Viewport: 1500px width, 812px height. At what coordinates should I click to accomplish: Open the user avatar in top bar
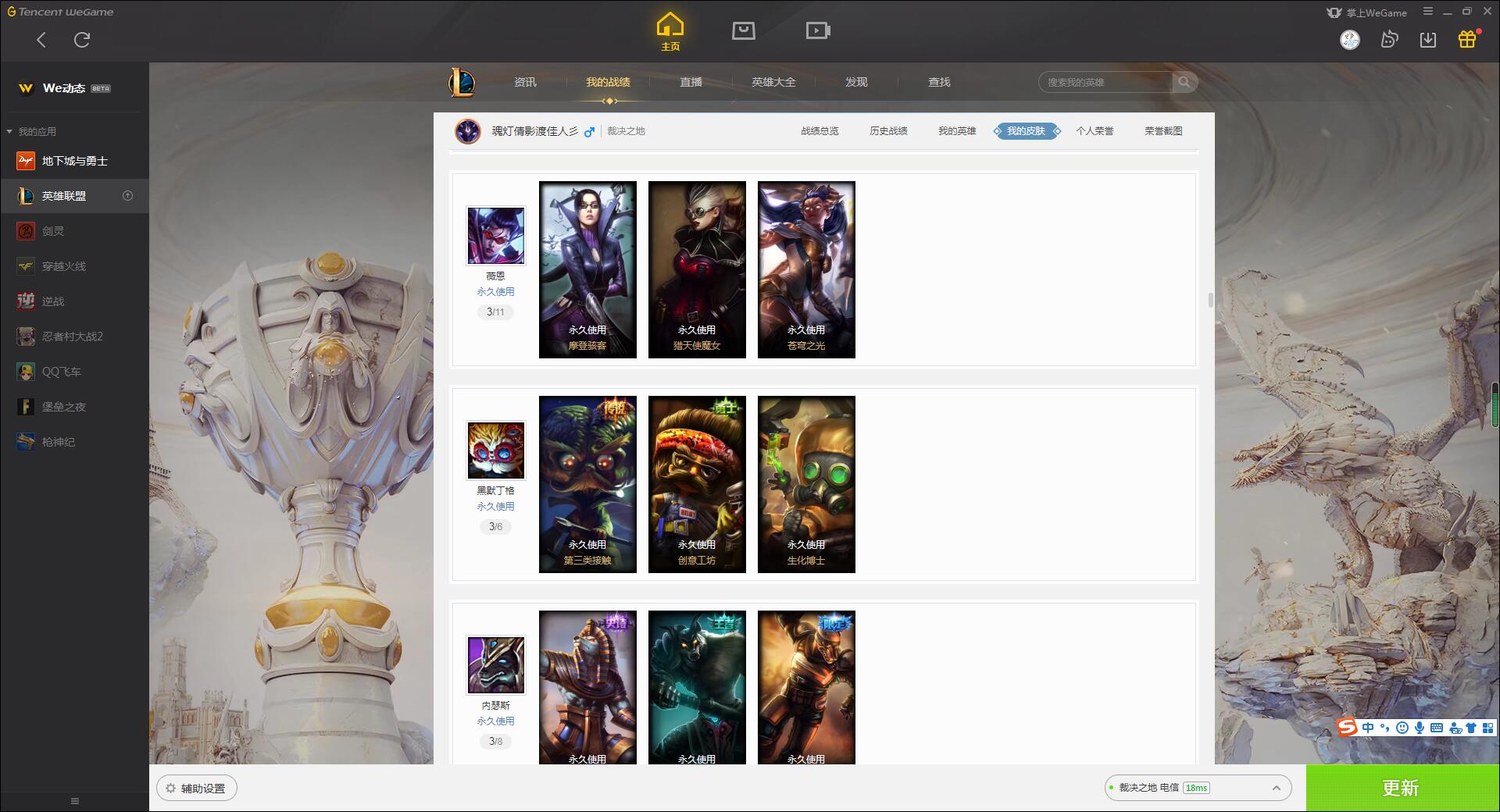(x=1350, y=40)
